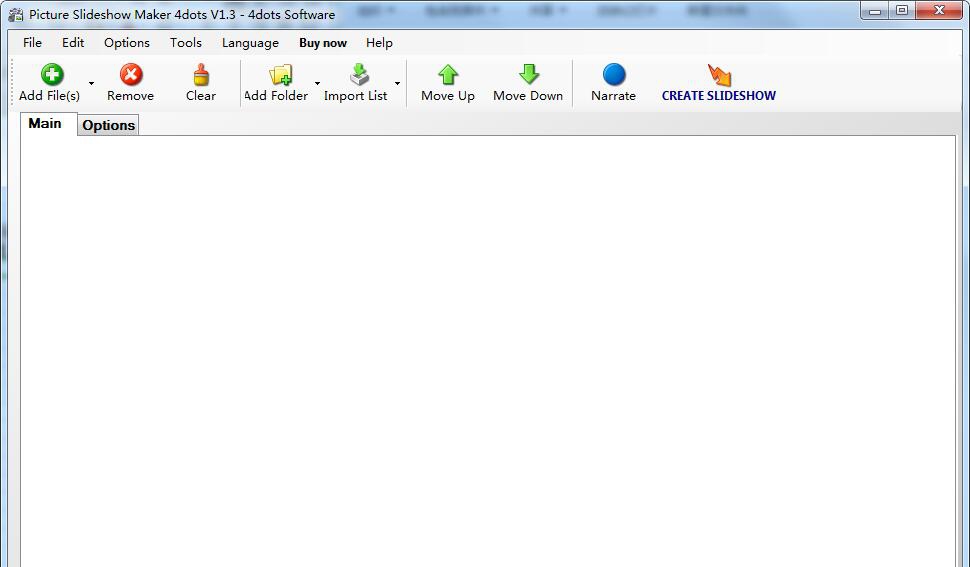The width and height of the screenshot is (970, 567).
Task: Open the Language menu
Action: (x=250, y=43)
